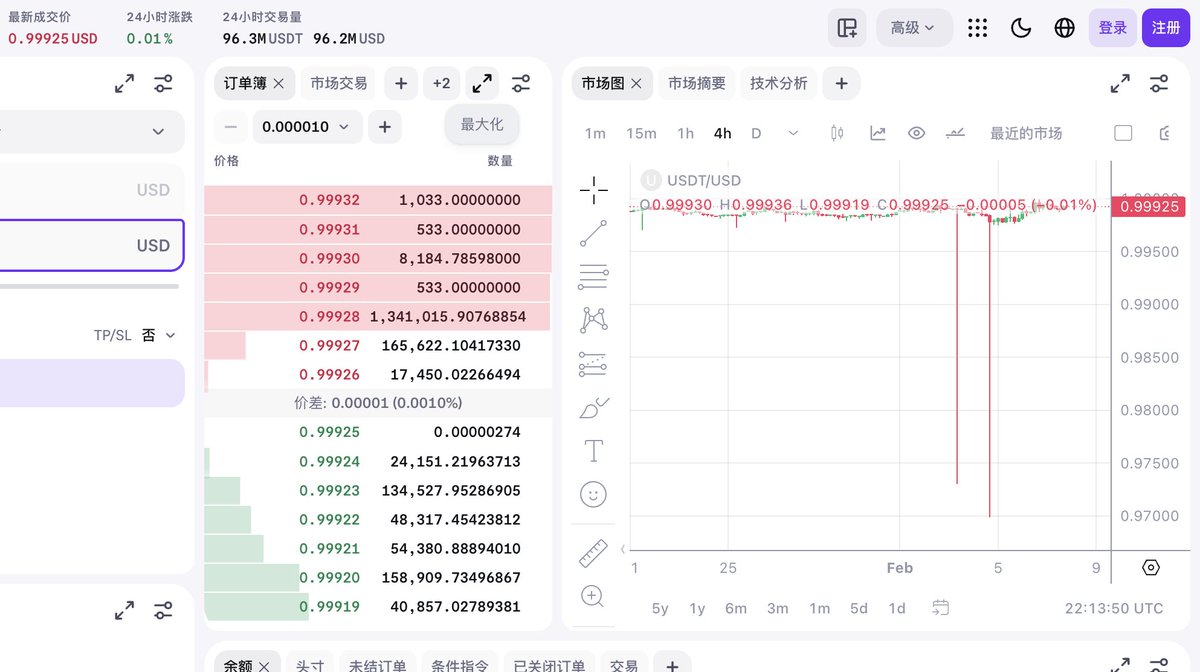The height and width of the screenshot is (672, 1200).
Task: Open candlestick chart type selector
Action: coord(838,133)
